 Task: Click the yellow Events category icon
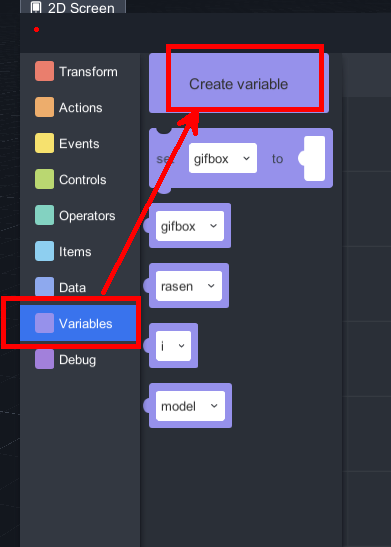[x=44, y=143]
